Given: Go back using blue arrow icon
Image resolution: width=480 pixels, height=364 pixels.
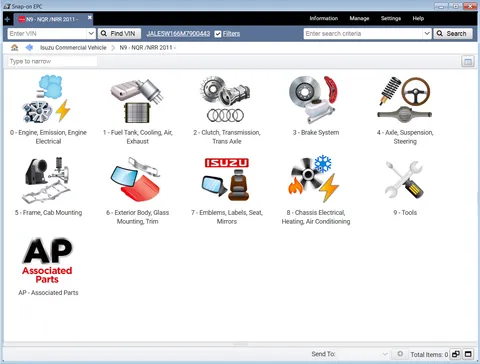Looking at the screenshot, I should coord(29,48).
